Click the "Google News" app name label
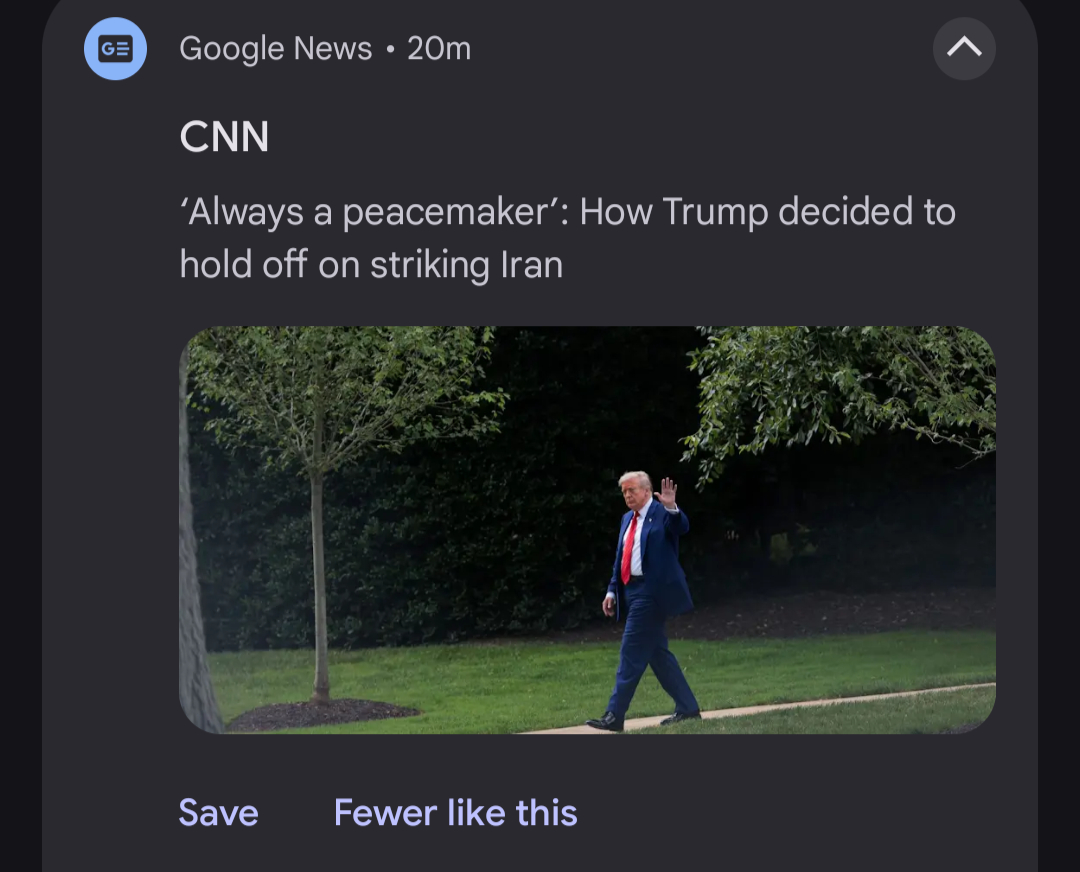The image size is (1080, 872). [276, 49]
